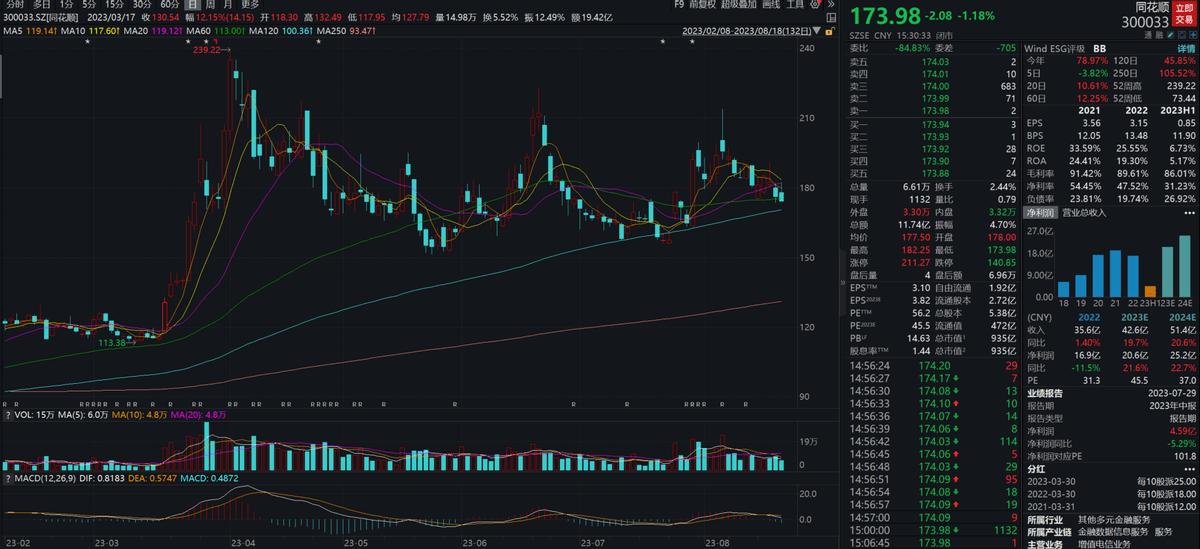Screen dimensions: 1200x549
Task: Open the Wind ESG 详情 link
Action: pyautogui.click(x=1185, y=48)
